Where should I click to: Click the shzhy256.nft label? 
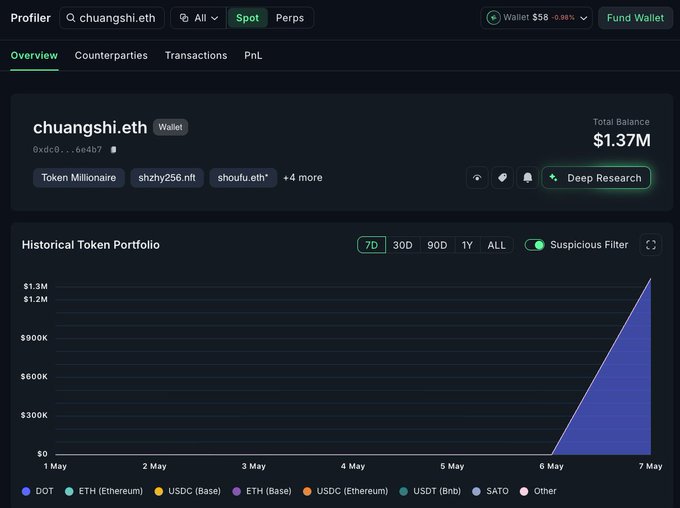[167, 177]
